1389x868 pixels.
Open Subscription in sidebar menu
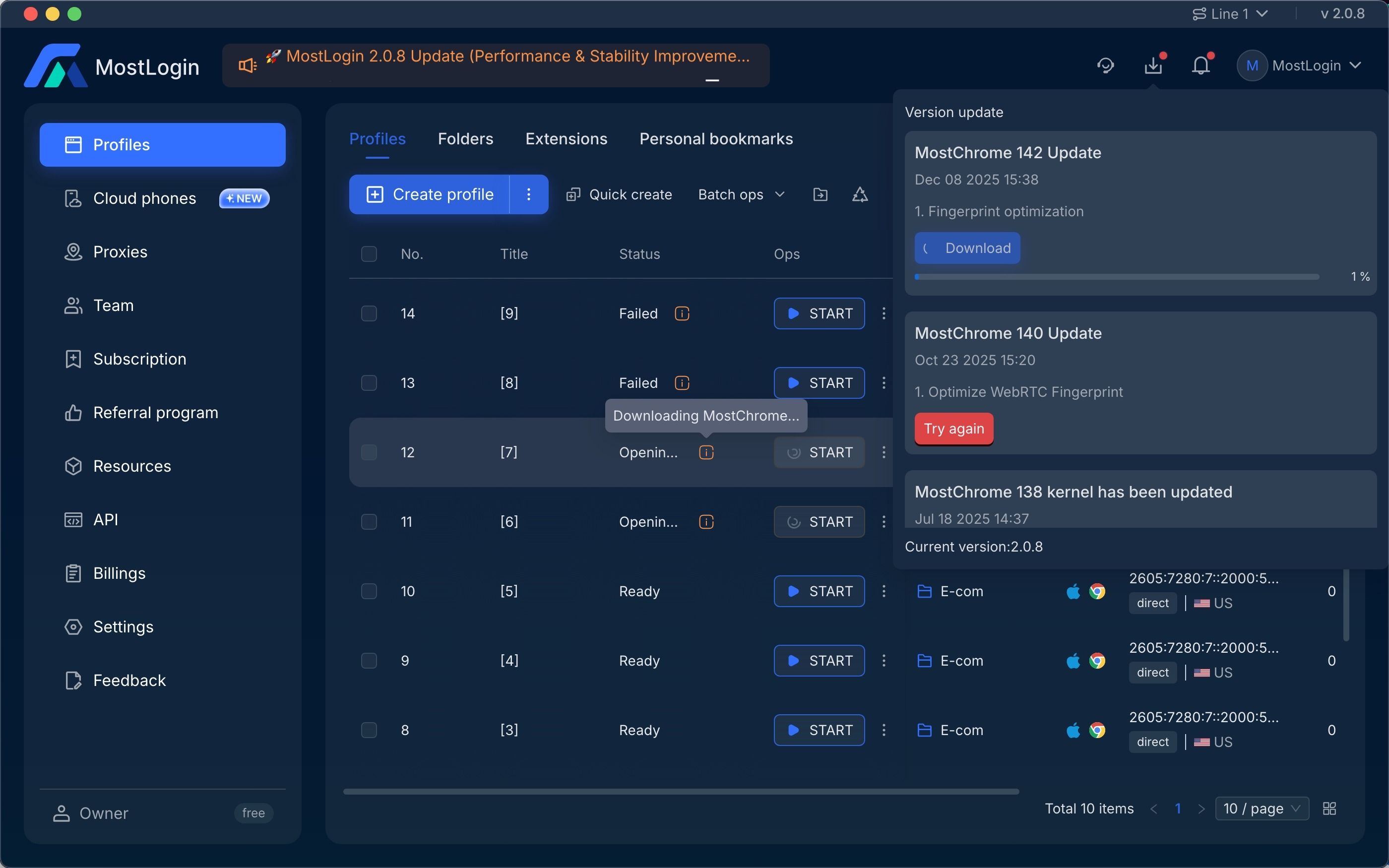[x=162, y=359]
